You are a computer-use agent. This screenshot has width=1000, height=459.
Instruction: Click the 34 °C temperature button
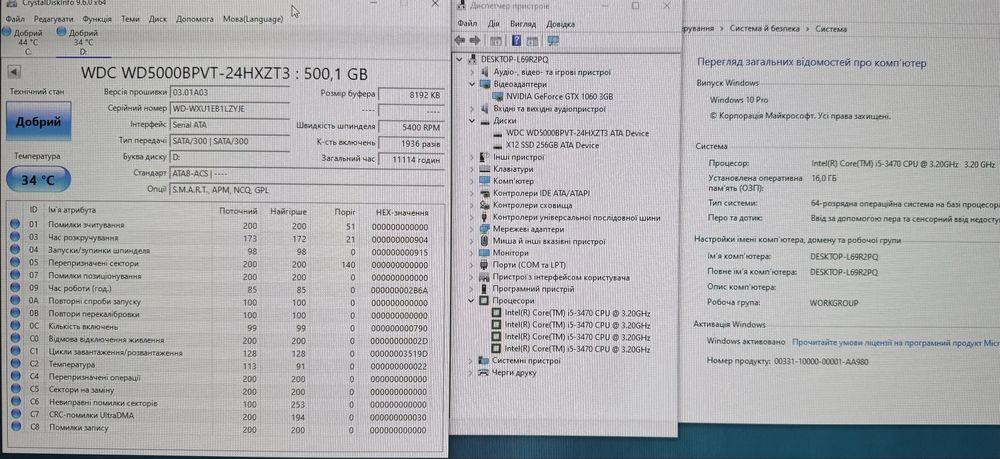(38, 180)
